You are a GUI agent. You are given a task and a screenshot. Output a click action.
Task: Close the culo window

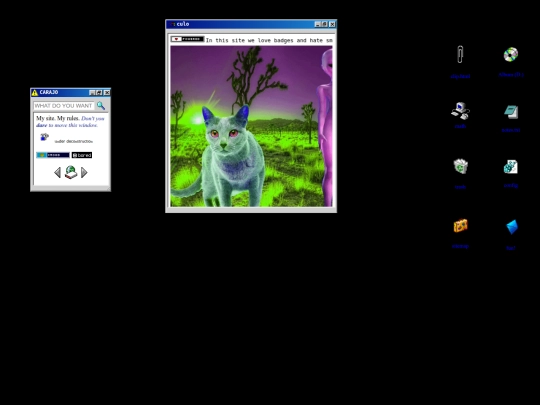pyautogui.click(x=332, y=24)
